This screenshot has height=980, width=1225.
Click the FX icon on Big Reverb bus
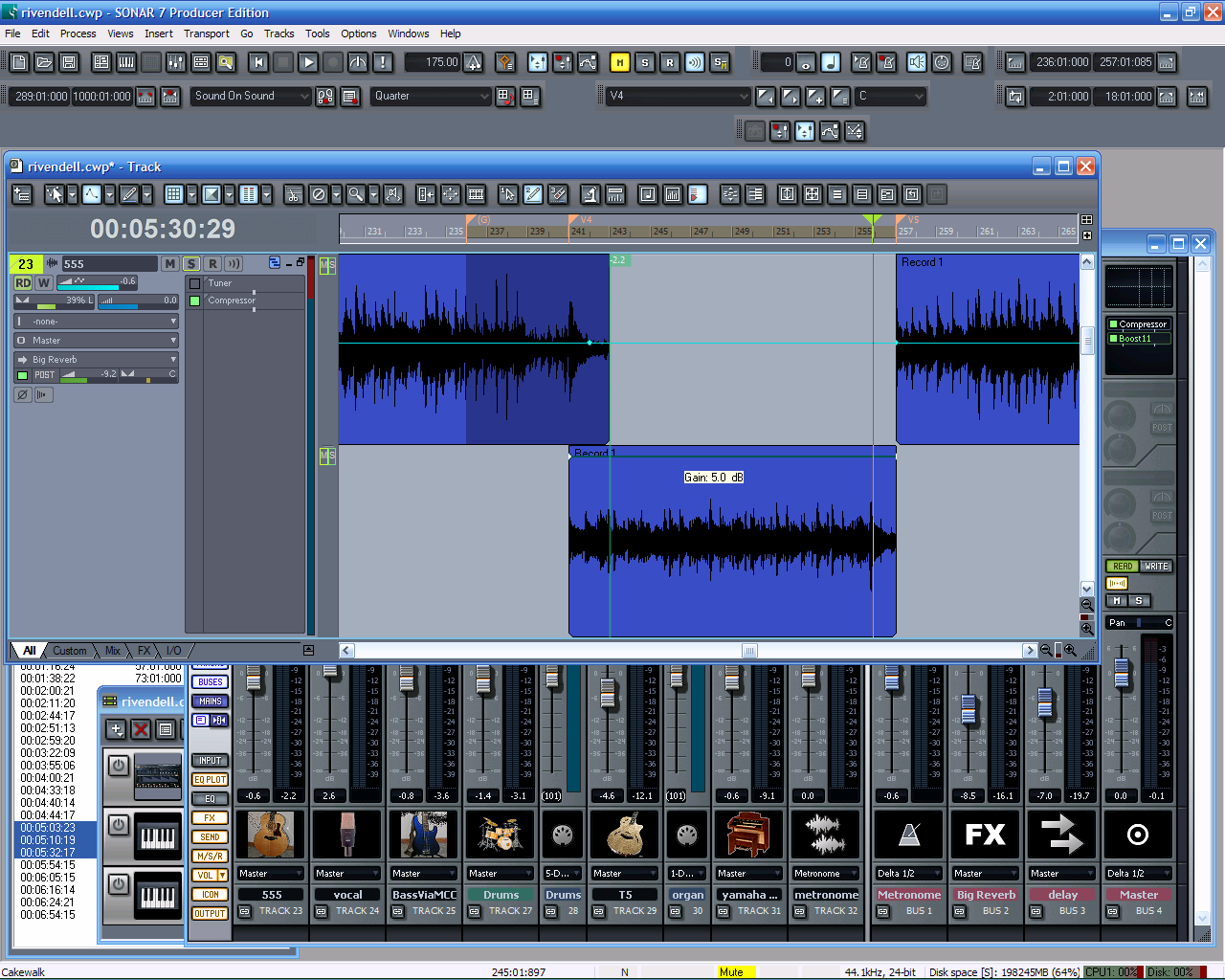pos(985,835)
